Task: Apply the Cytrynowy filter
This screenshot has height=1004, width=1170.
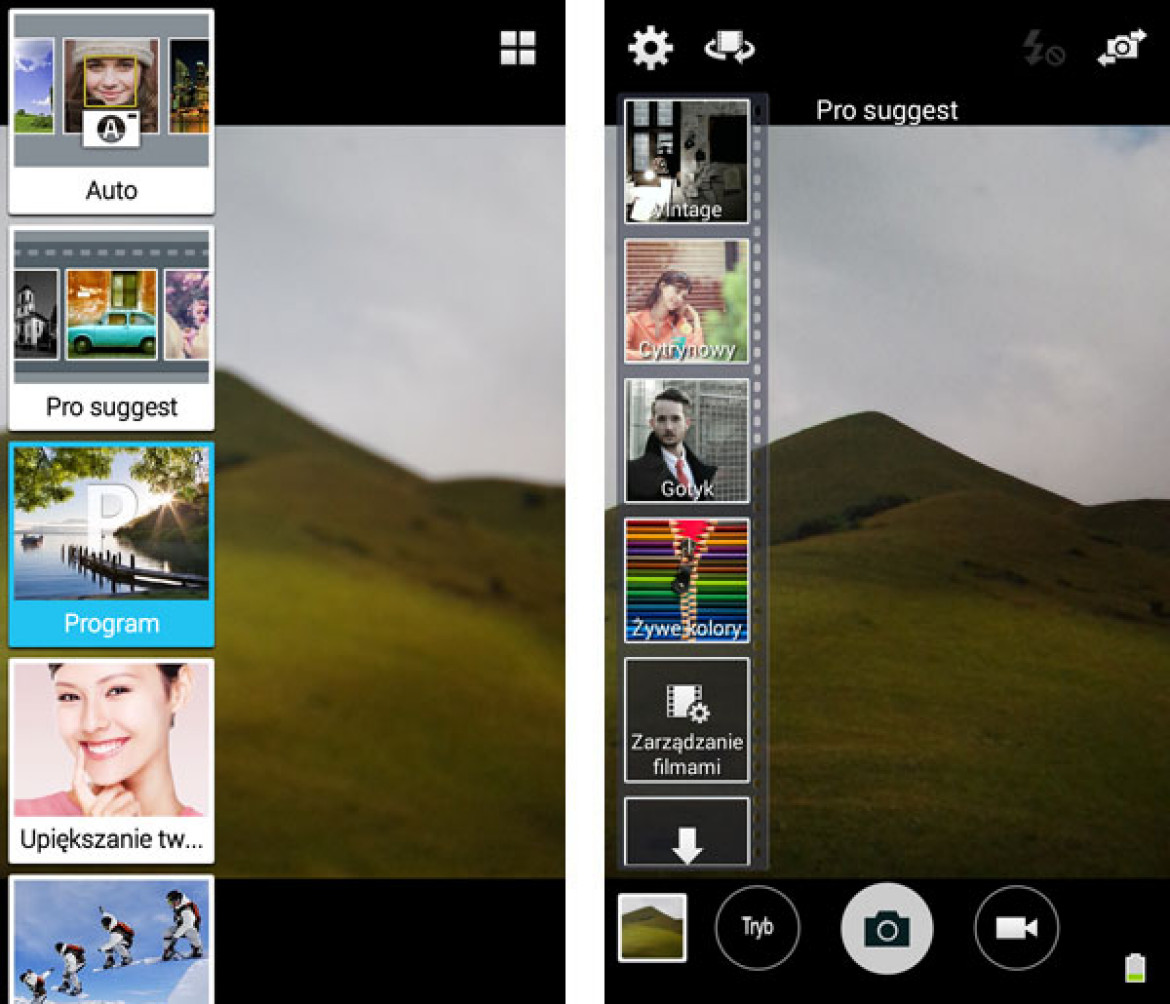Action: [686, 301]
